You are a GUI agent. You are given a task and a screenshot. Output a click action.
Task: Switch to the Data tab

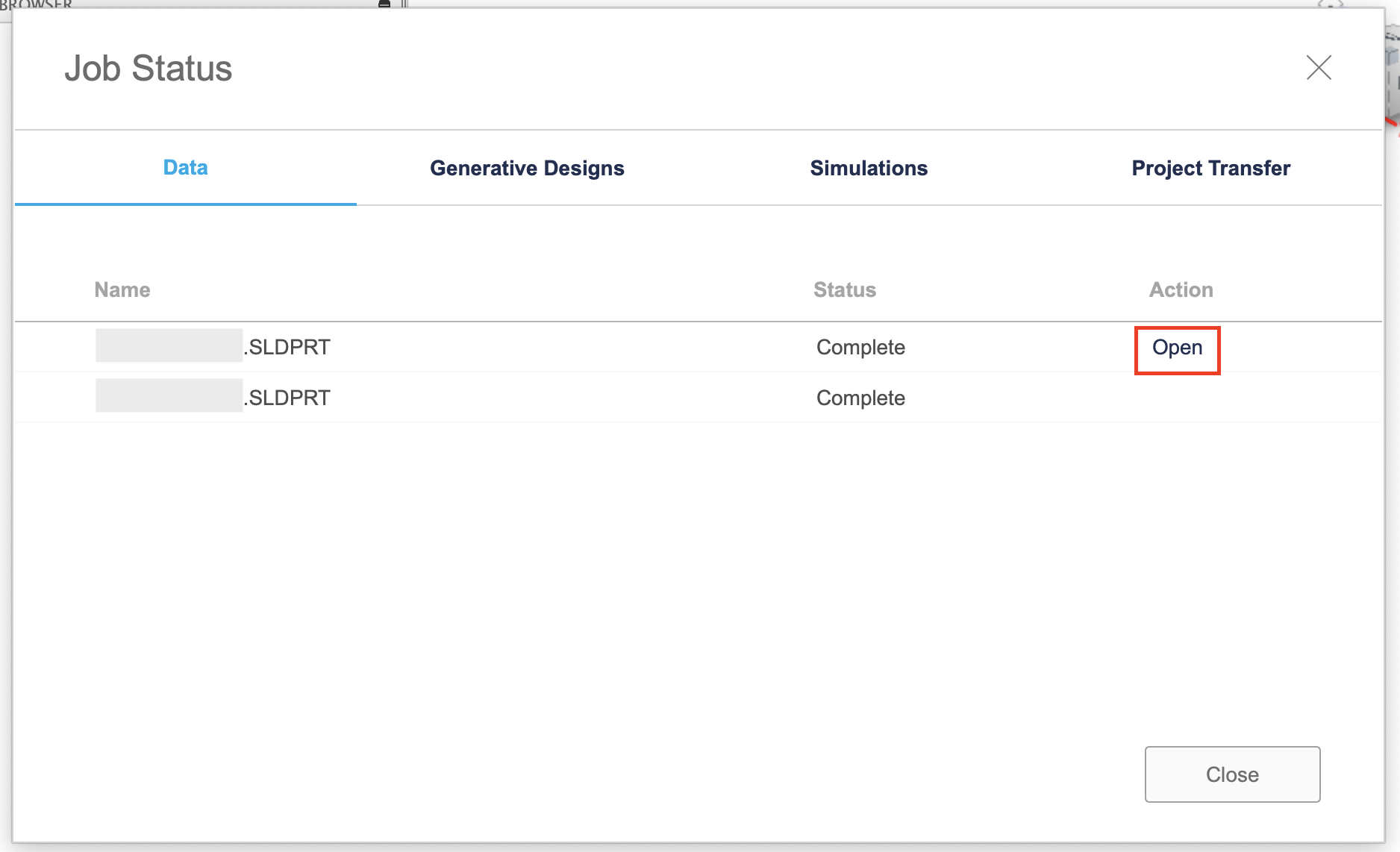click(x=185, y=168)
